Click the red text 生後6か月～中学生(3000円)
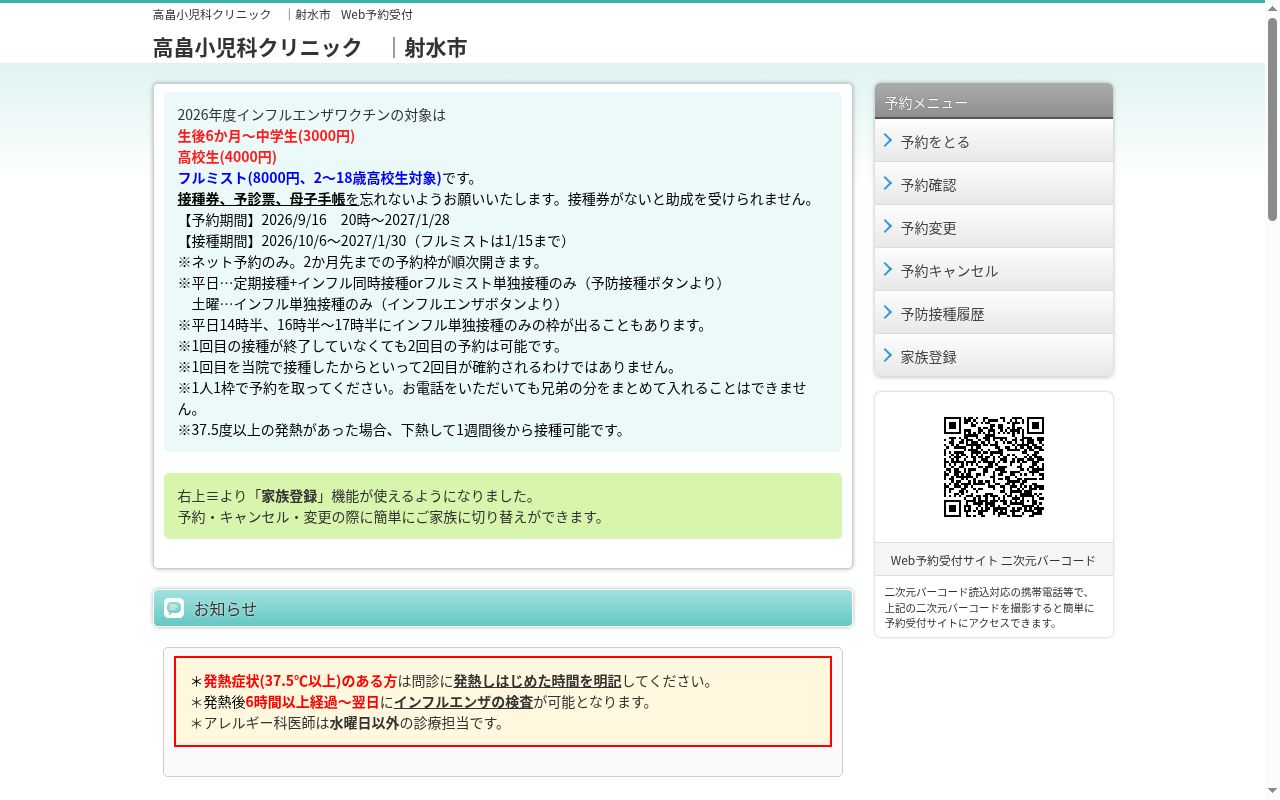This screenshot has height=800, width=1280. coord(266,136)
